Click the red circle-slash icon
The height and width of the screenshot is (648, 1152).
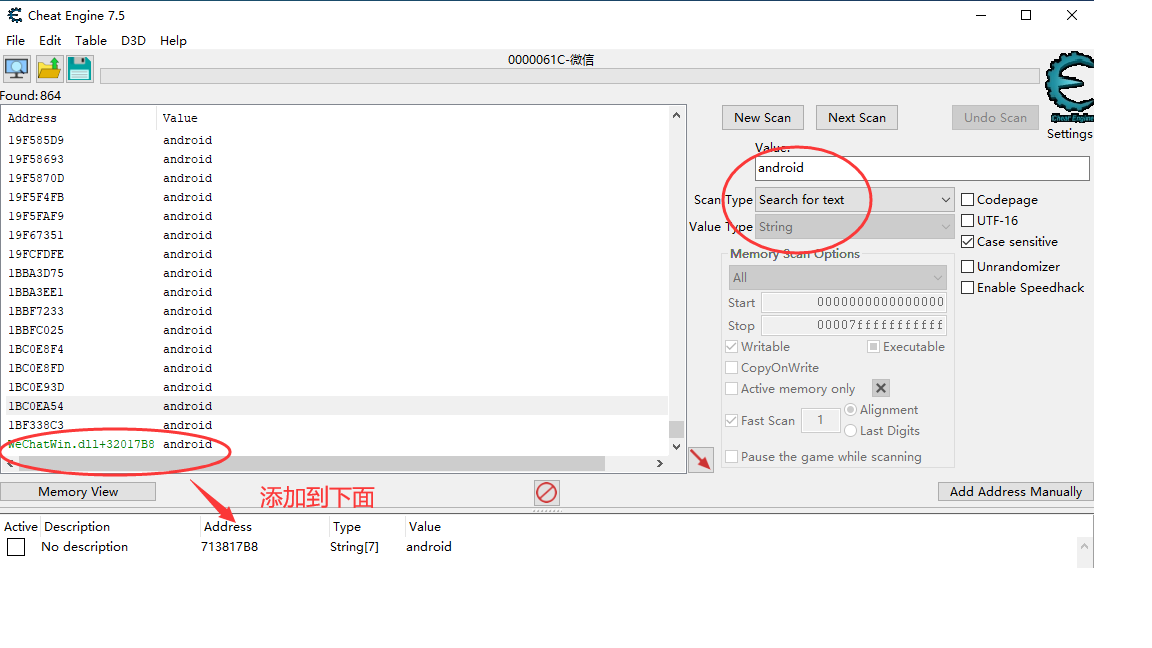[x=547, y=492]
